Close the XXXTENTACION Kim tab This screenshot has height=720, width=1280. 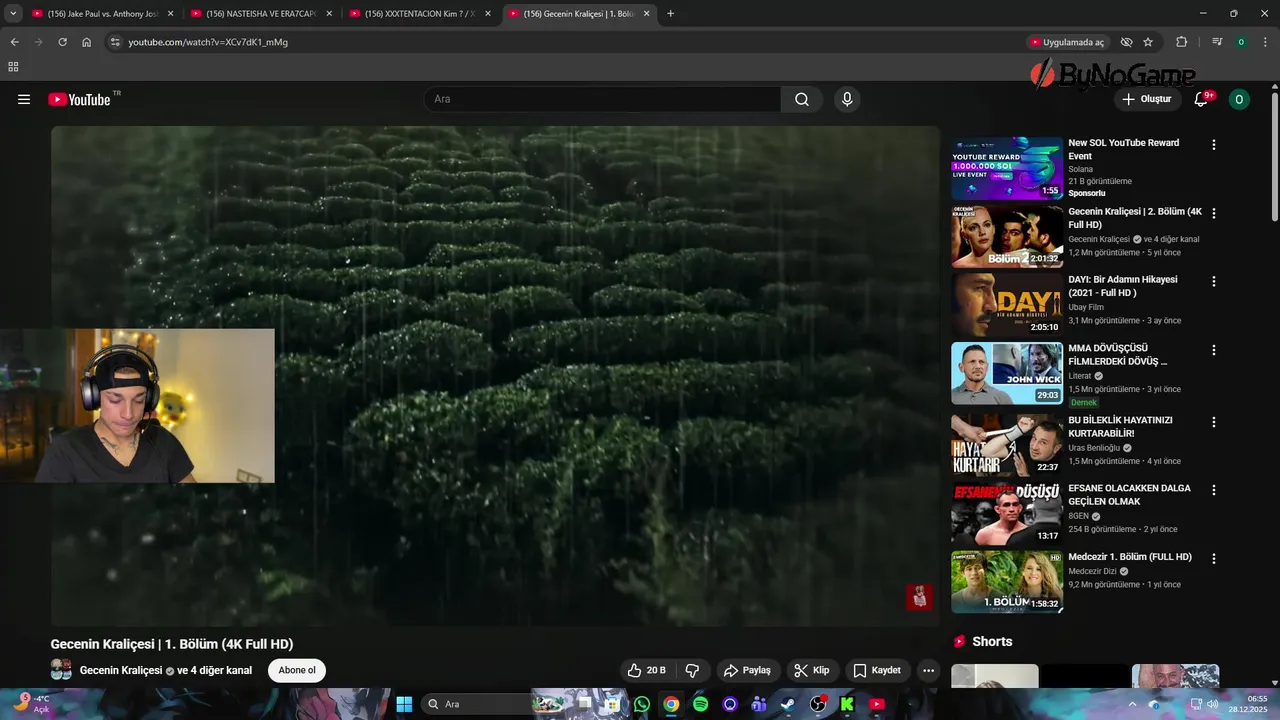coord(488,14)
